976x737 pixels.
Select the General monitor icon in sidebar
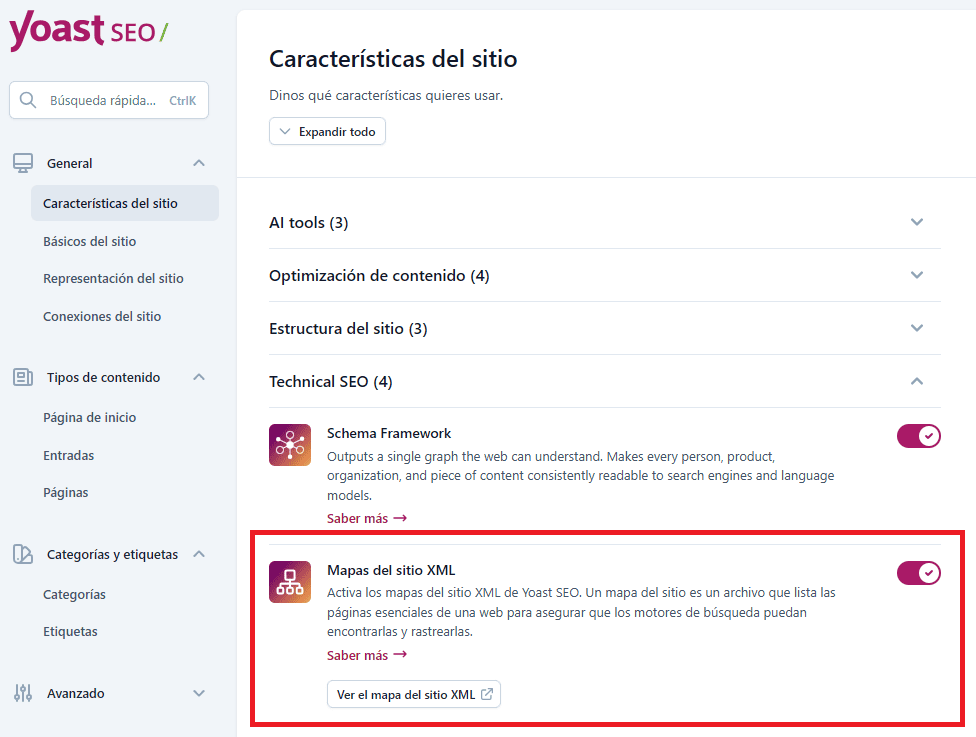pyautogui.click(x=23, y=162)
